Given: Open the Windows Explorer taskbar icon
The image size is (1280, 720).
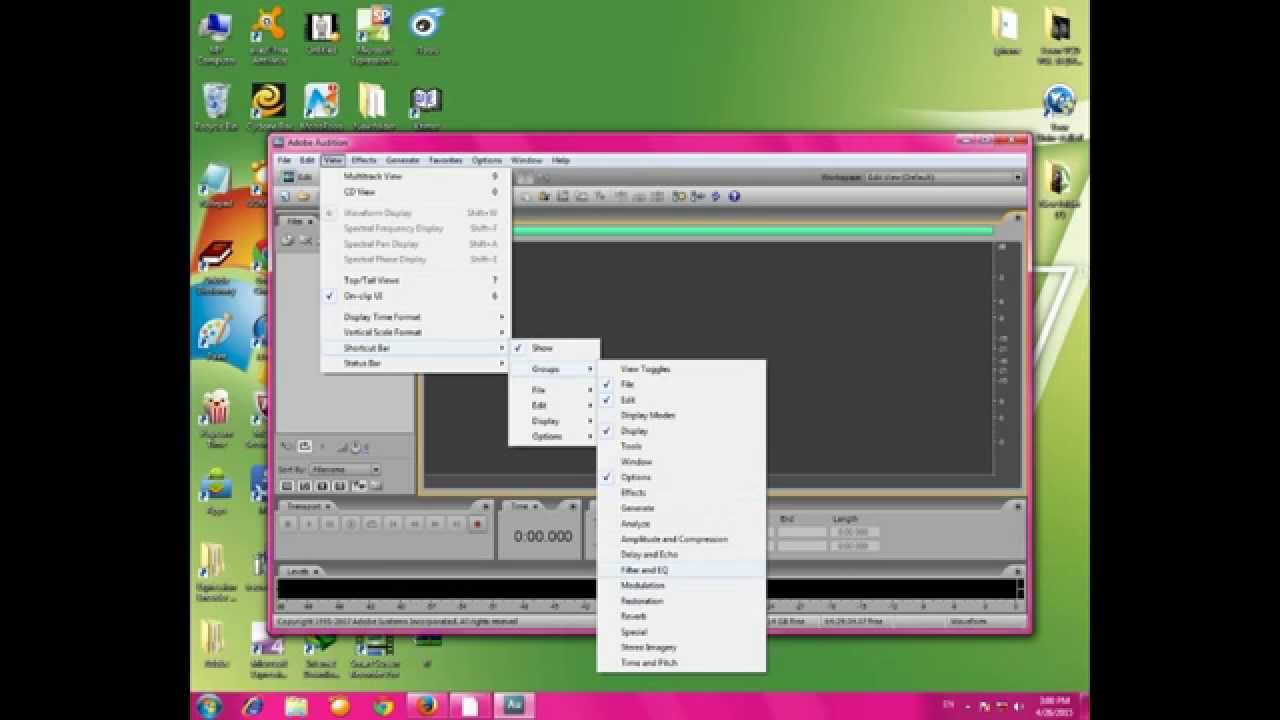Looking at the screenshot, I should click(297, 705).
